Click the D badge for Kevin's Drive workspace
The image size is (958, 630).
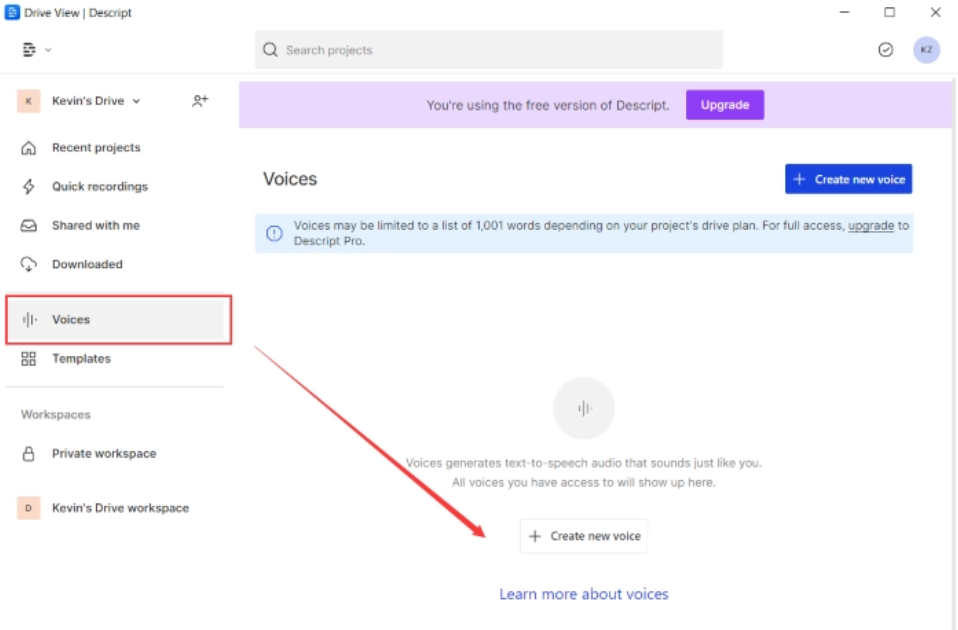pyautogui.click(x=29, y=508)
